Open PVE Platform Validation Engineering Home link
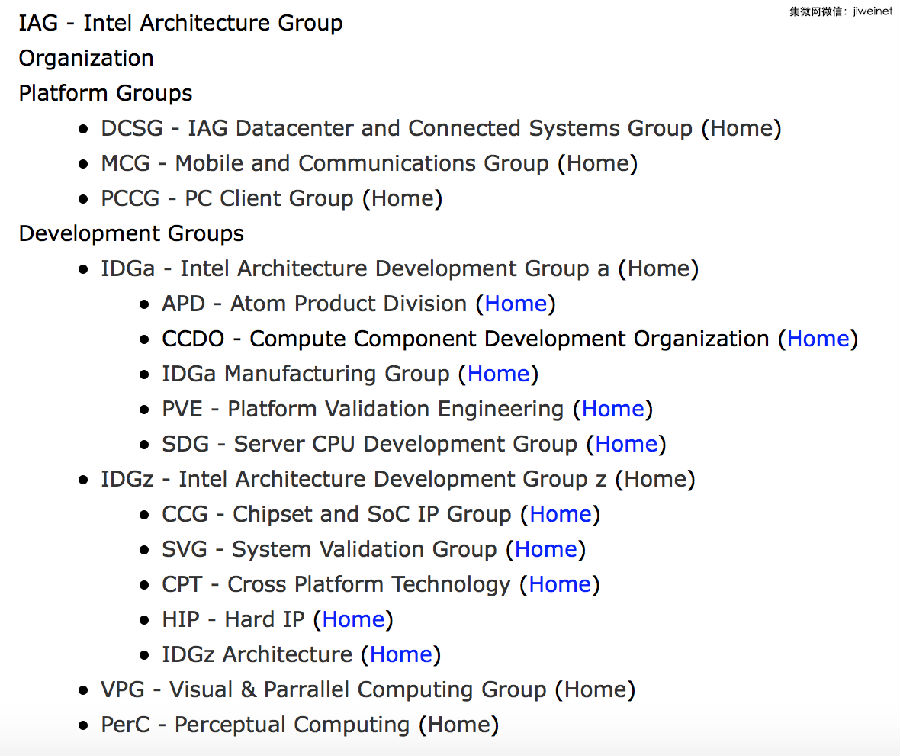 click(613, 409)
